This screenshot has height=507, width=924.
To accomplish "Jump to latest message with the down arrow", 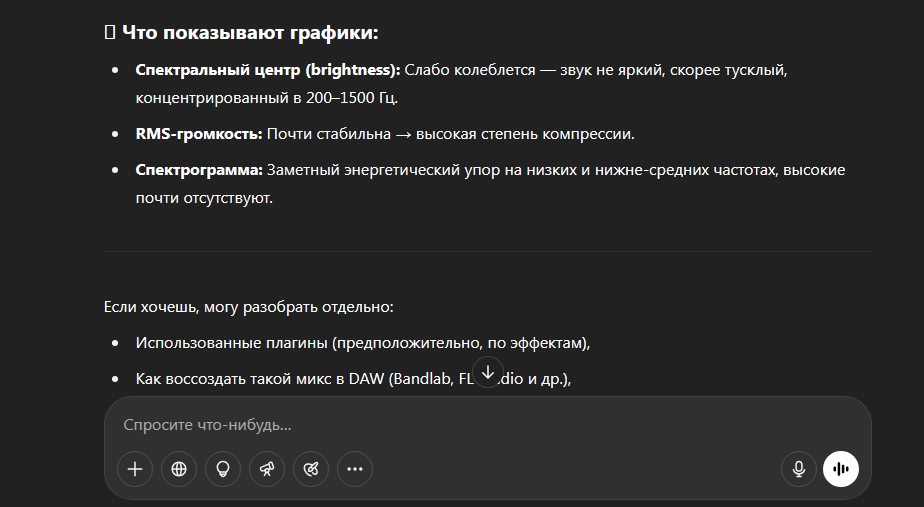I will 488,372.
